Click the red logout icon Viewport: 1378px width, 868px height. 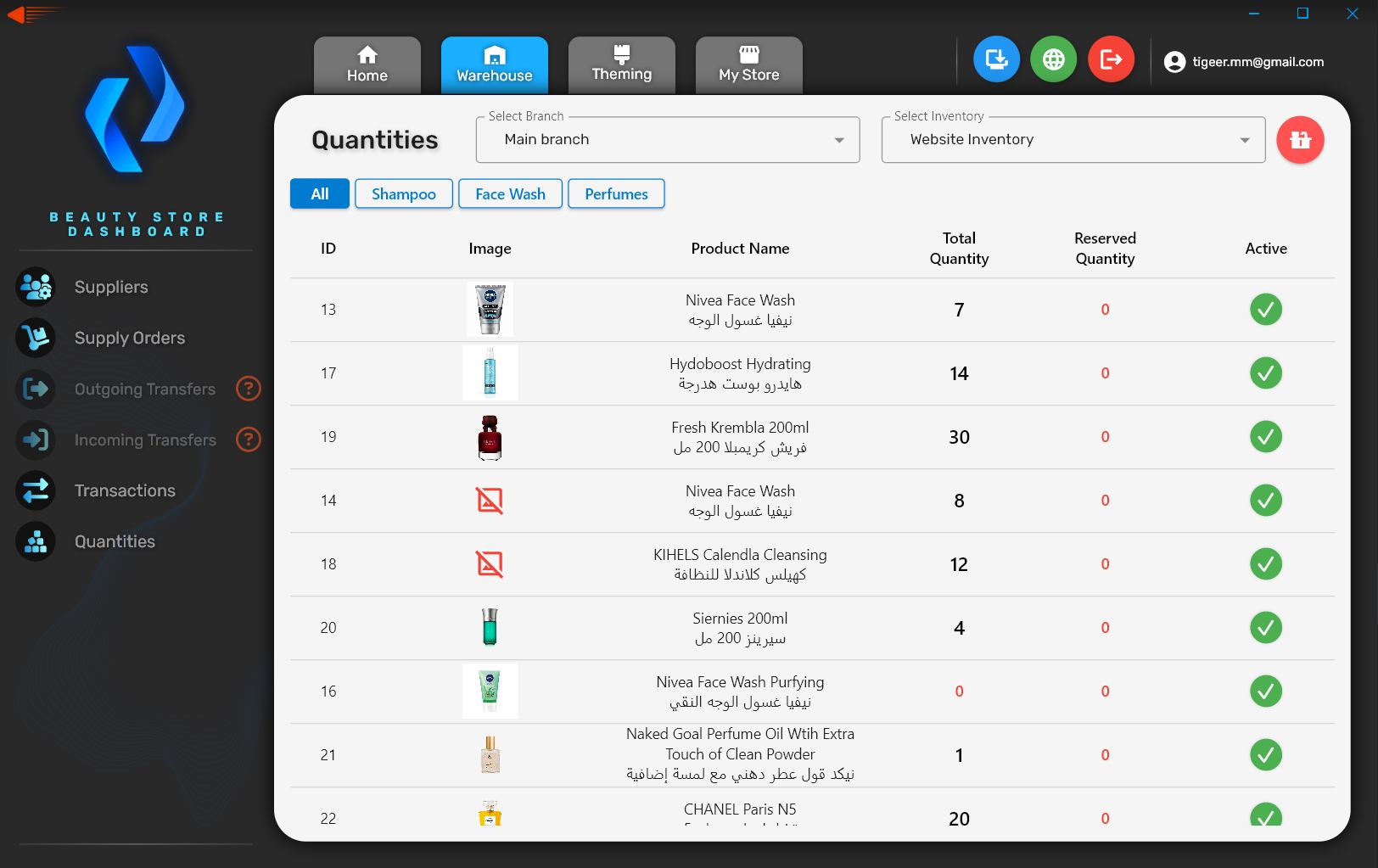click(x=1111, y=59)
